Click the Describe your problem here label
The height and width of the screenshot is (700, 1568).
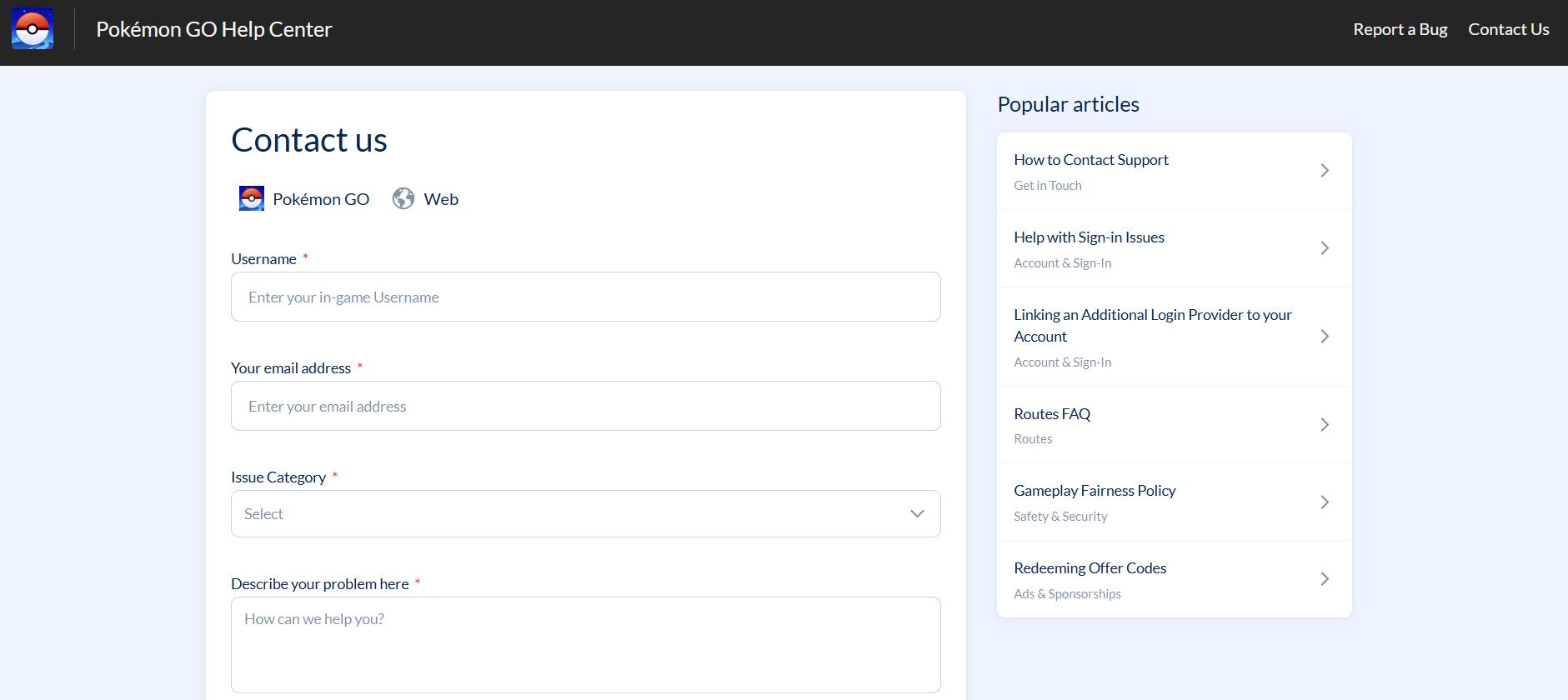coord(320,584)
